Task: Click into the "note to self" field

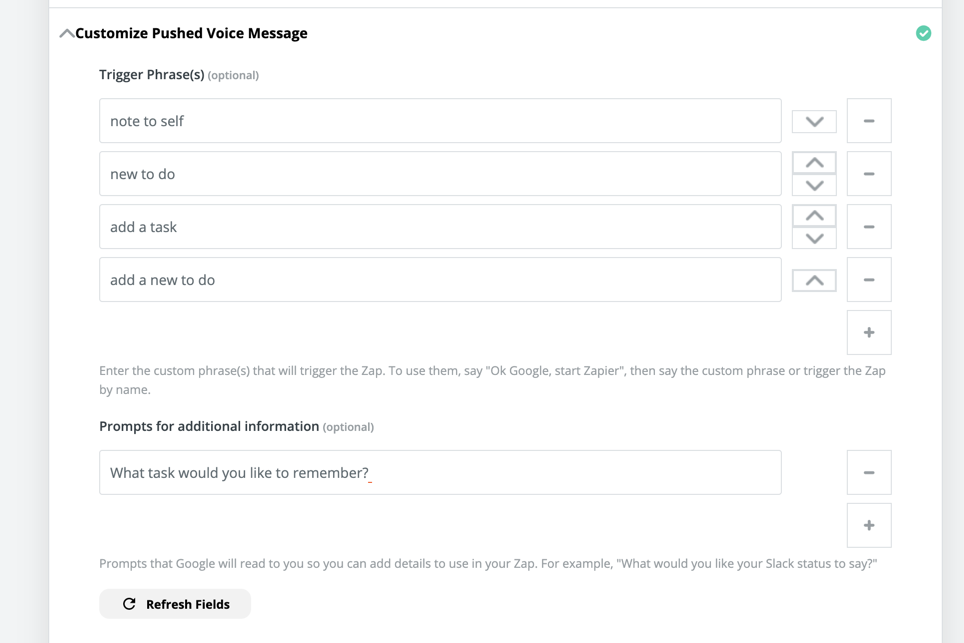Action: [440, 121]
